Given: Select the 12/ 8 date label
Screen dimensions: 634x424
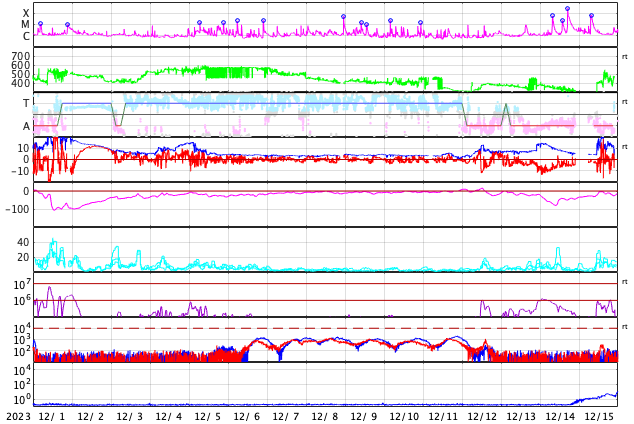Looking at the screenshot, I should pos(325,416).
